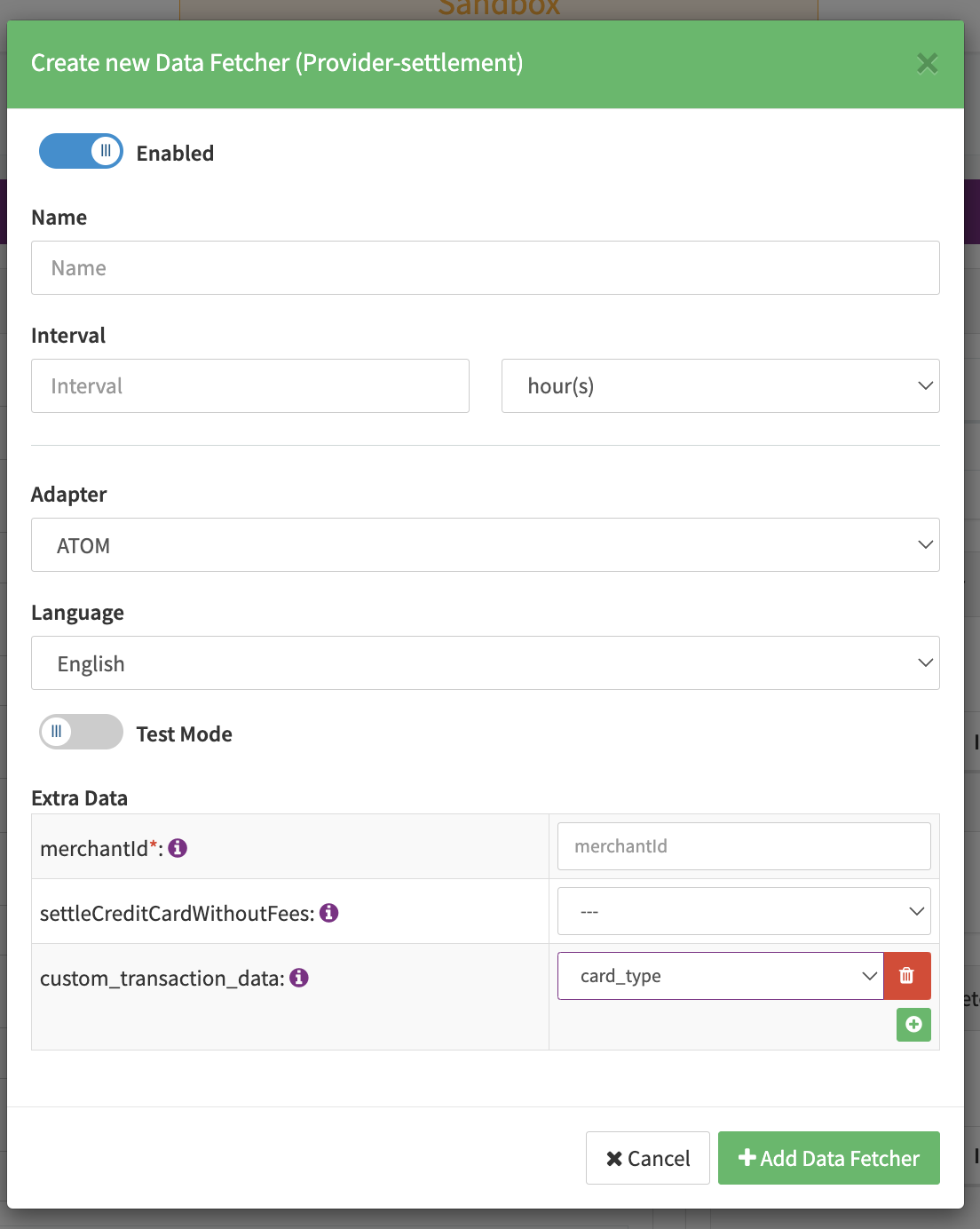980x1229 pixels.
Task: Open the hour(s) interval unit dropdown
Action: point(720,386)
